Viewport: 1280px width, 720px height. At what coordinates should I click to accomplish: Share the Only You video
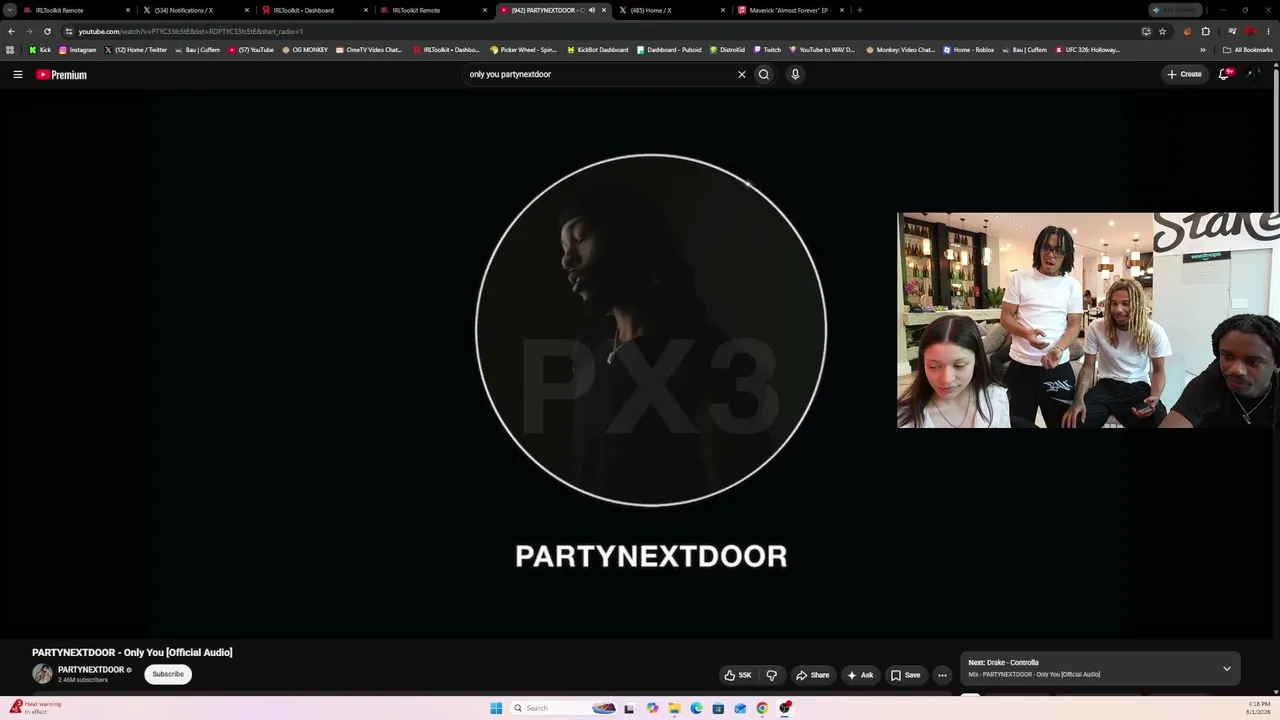point(813,675)
